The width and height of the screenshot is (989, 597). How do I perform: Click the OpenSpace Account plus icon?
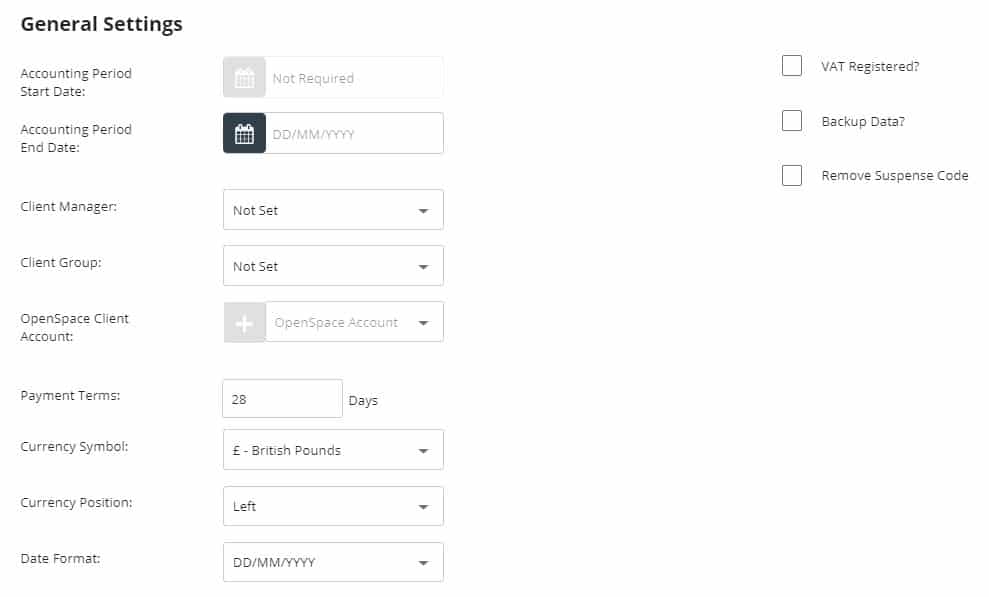point(244,323)
